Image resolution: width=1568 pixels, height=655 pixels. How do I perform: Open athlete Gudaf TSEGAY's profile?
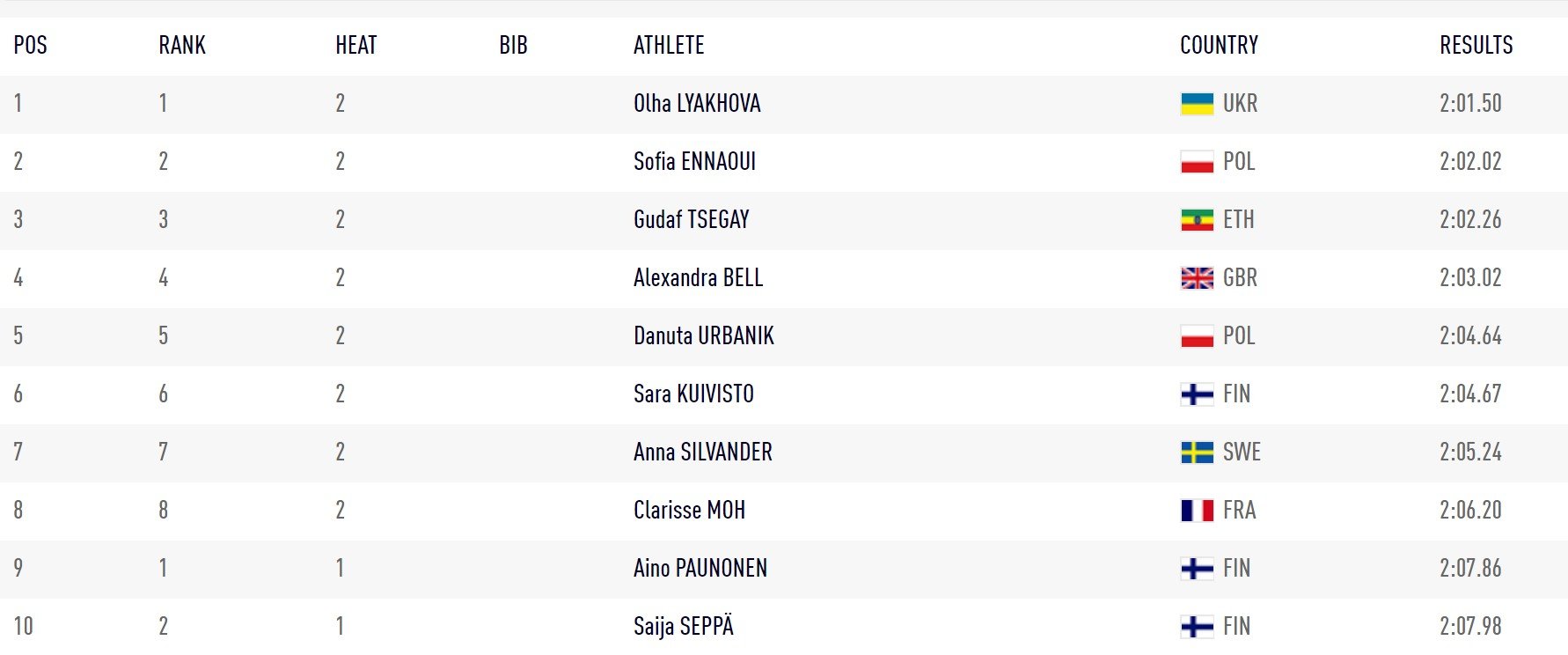(x=692, y=220)
